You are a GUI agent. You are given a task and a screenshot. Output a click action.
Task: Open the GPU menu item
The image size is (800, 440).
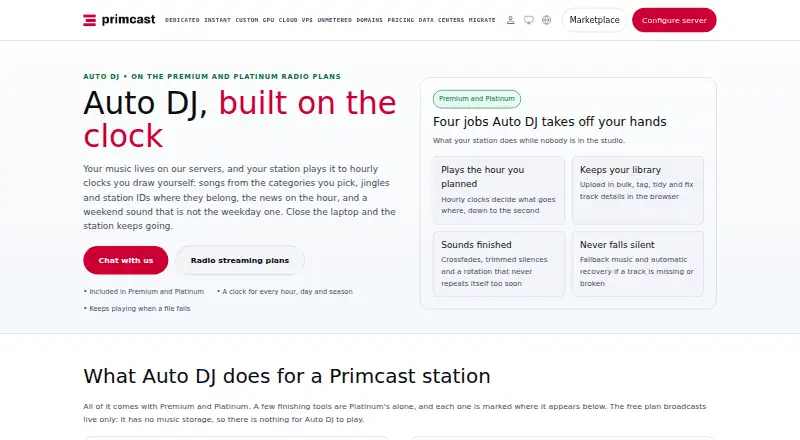[268, 20]
